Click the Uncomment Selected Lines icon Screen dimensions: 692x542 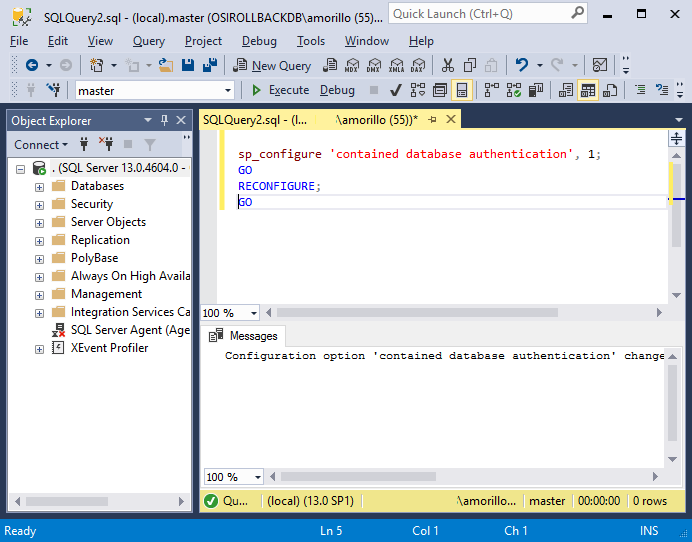[x=662, y=90]
